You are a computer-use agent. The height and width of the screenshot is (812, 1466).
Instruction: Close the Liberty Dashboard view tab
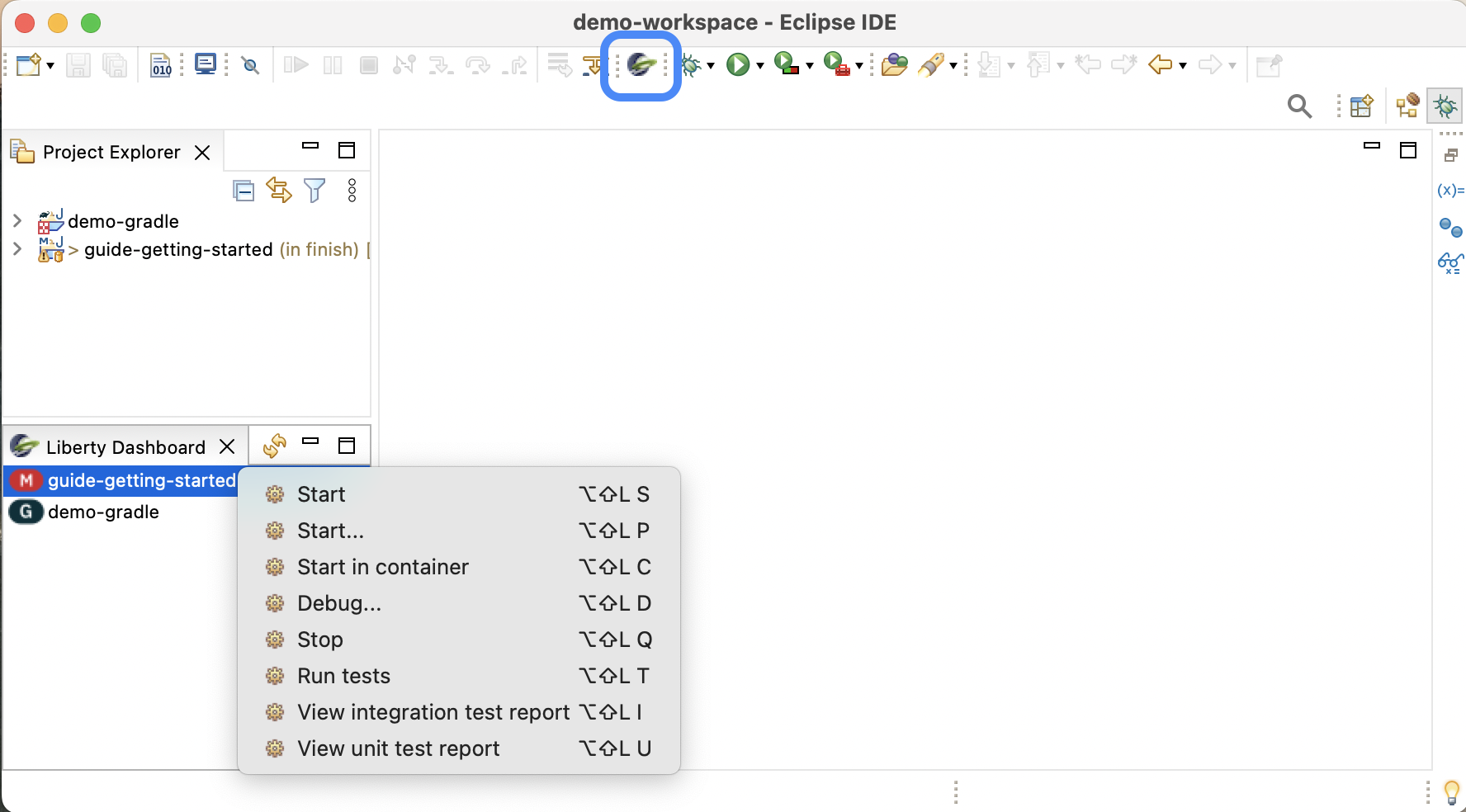tap(227, 446)
